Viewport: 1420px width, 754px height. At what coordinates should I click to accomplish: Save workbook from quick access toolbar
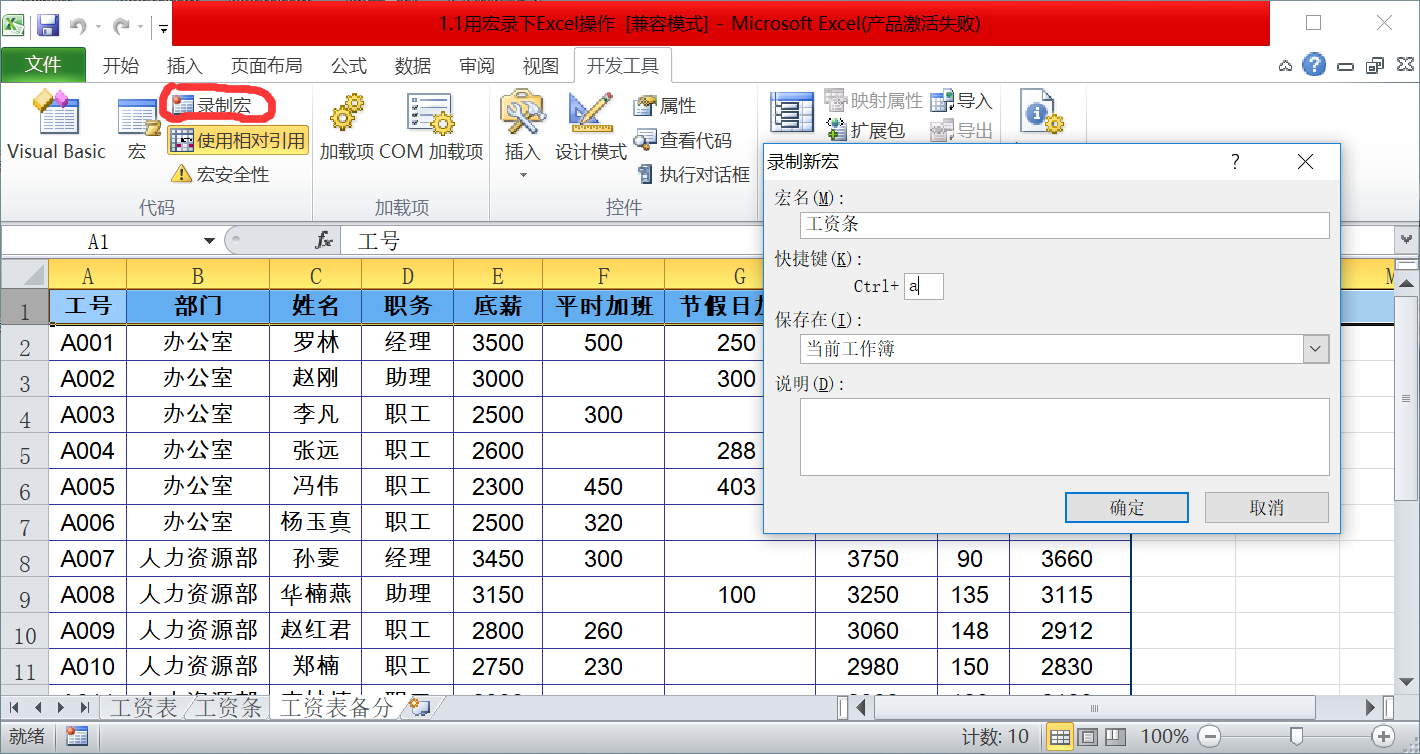[x=48, y=24]
